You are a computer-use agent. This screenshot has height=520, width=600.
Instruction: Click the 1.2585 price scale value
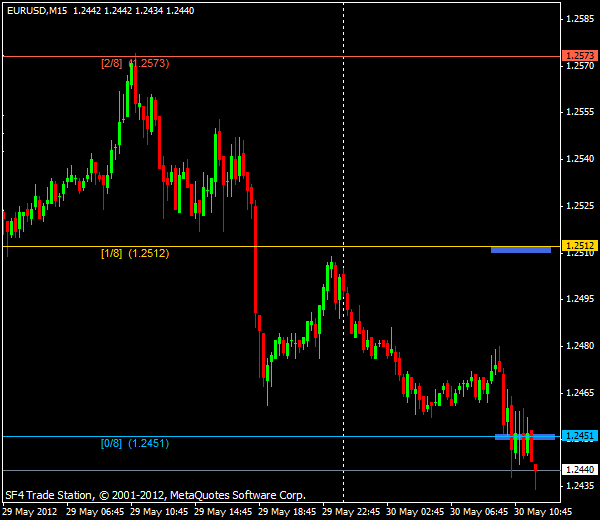point(580,19)
